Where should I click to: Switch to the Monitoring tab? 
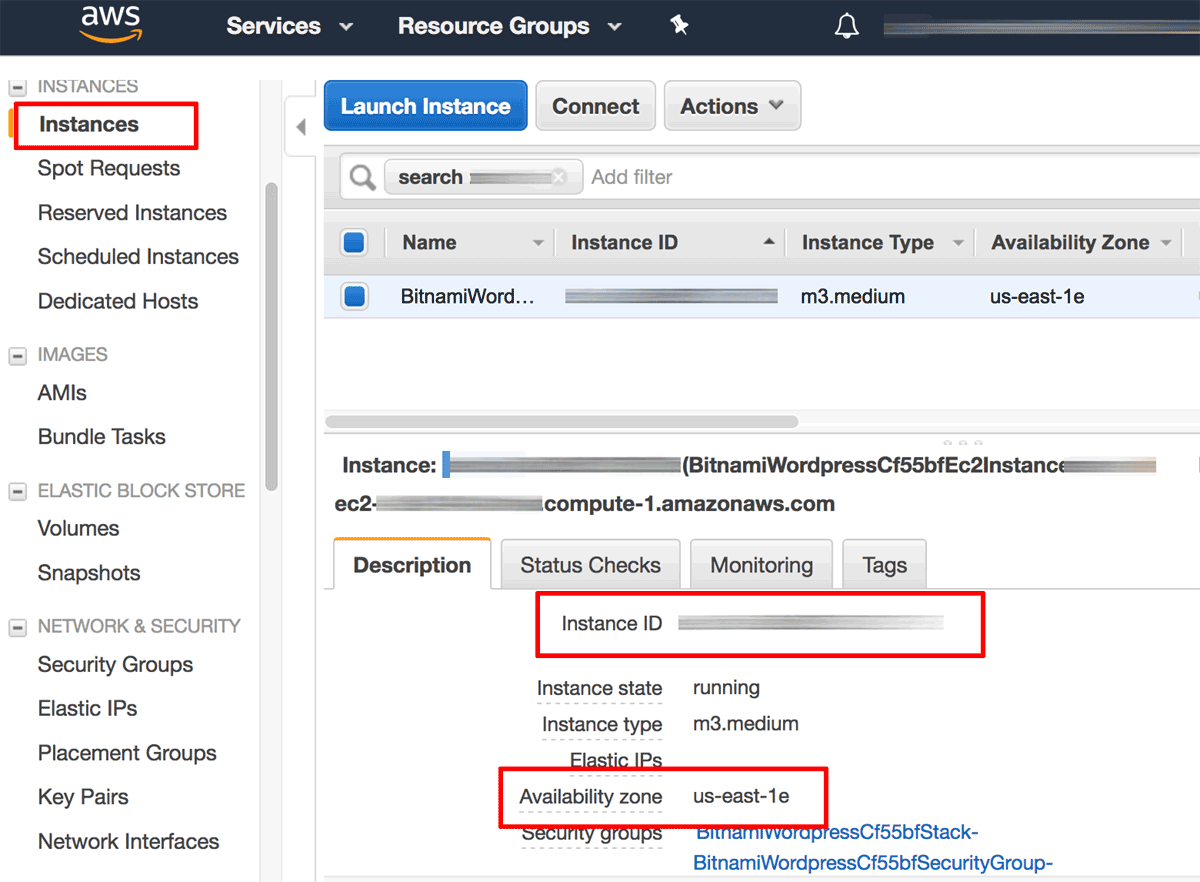click(x=761, y=564)
